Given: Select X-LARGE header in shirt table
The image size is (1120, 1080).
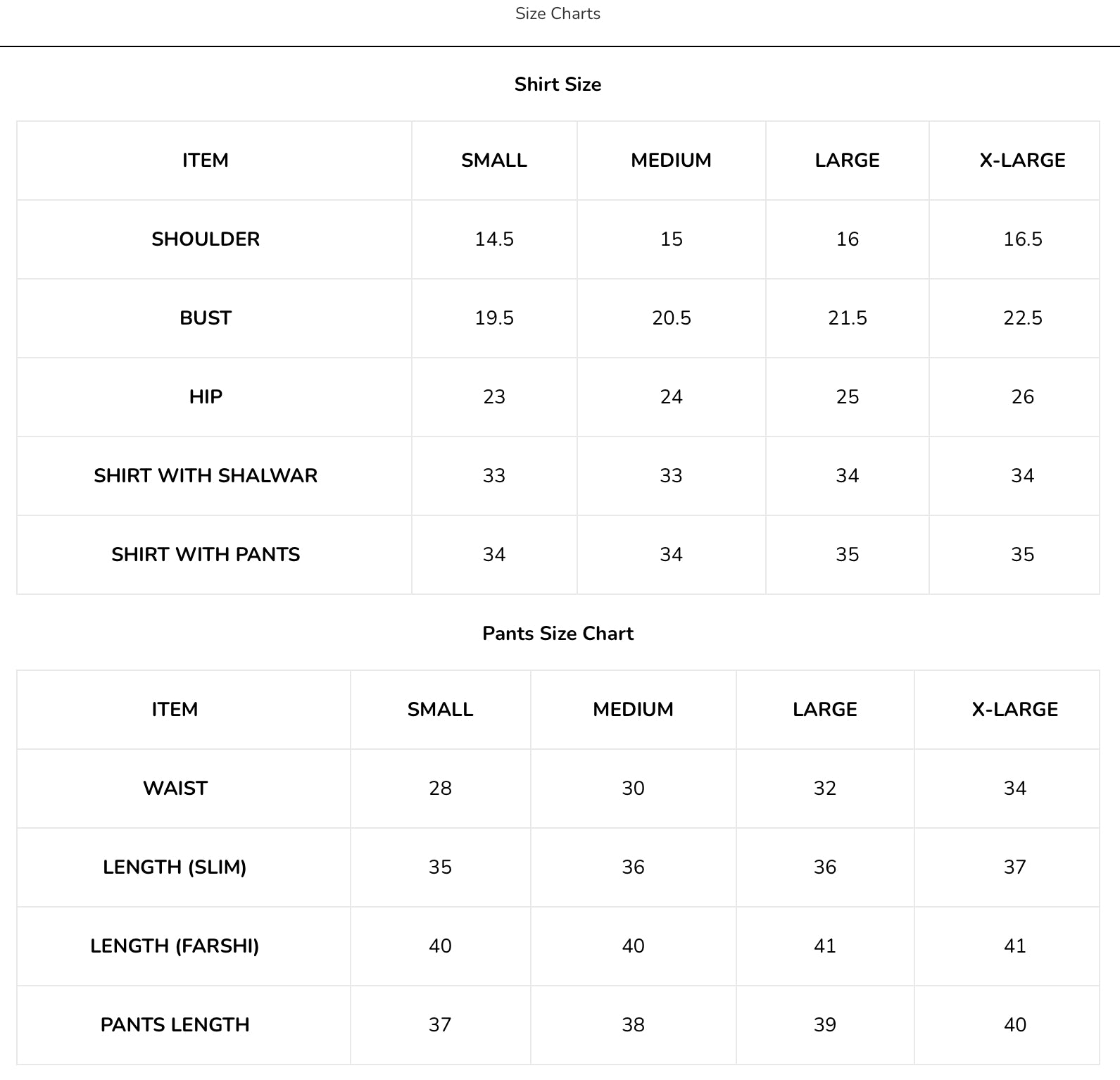Looking at the screenshot, I should coord(1022,161).
